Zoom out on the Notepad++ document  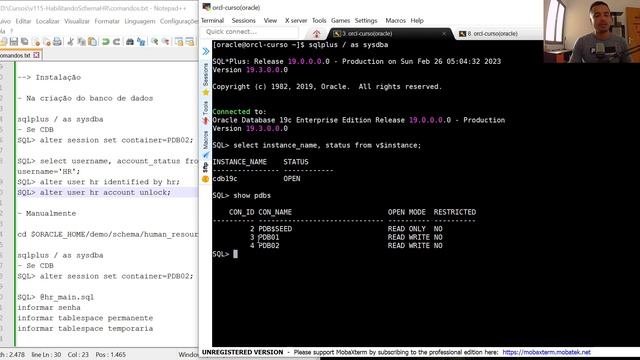165,42
